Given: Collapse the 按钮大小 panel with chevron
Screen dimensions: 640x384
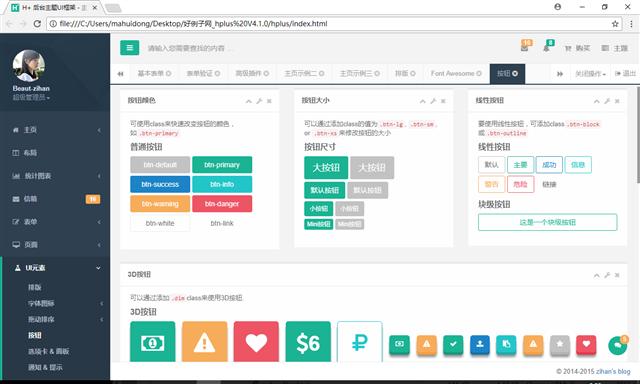Looking at the screenshot, I should [422, 101].
